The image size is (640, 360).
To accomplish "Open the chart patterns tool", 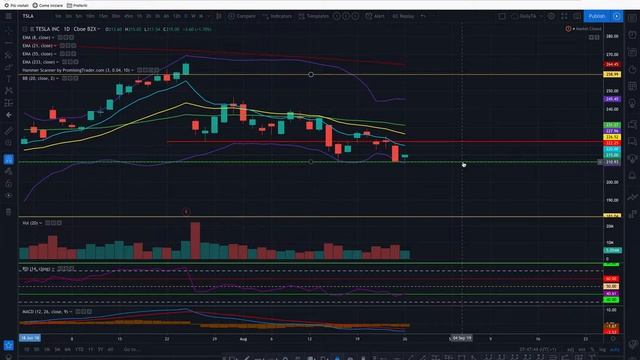I will tap(9, 91).
